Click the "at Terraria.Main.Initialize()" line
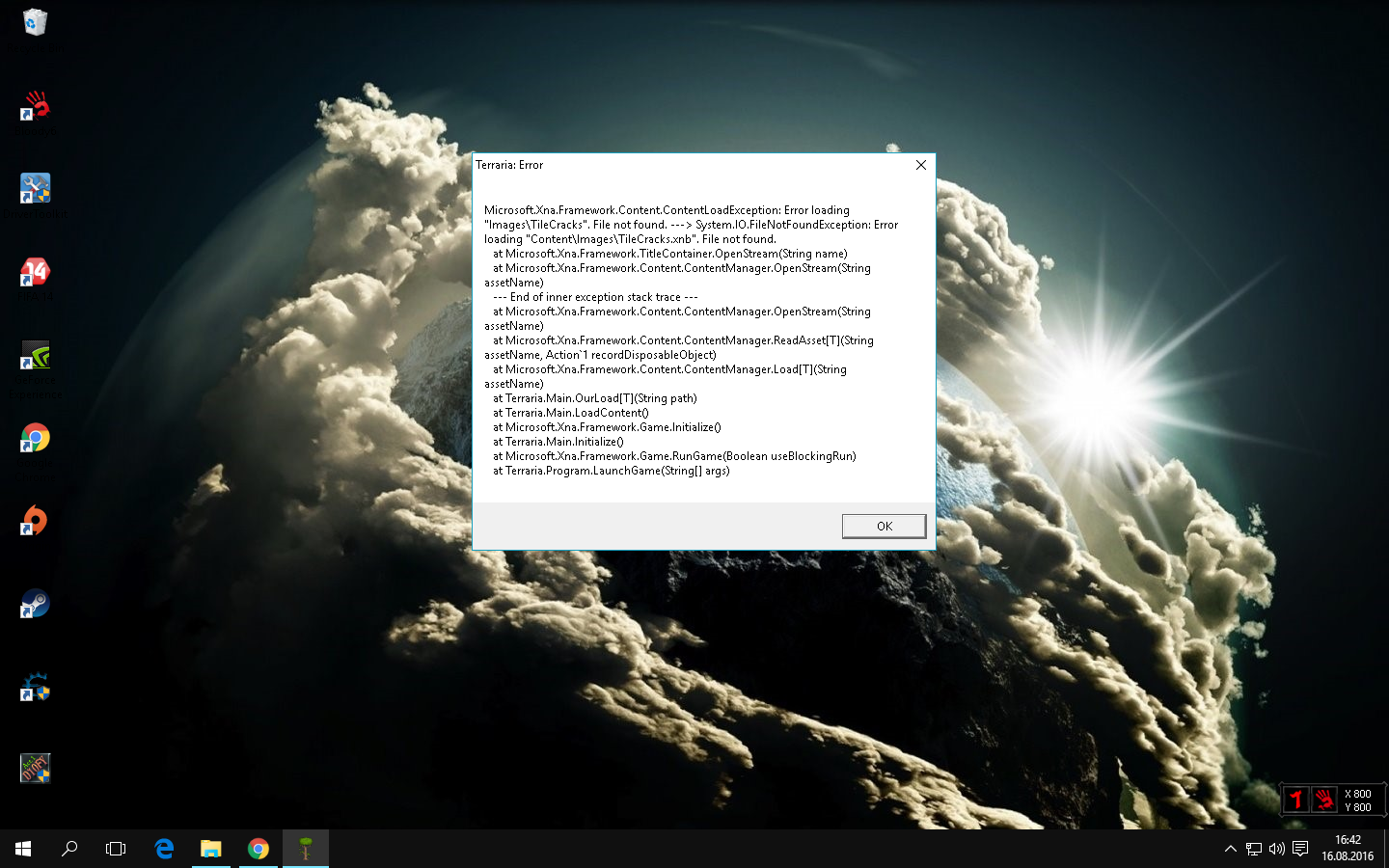This screenshot has width=1389, height=868. pyautogui.click(x=558, y=442)
